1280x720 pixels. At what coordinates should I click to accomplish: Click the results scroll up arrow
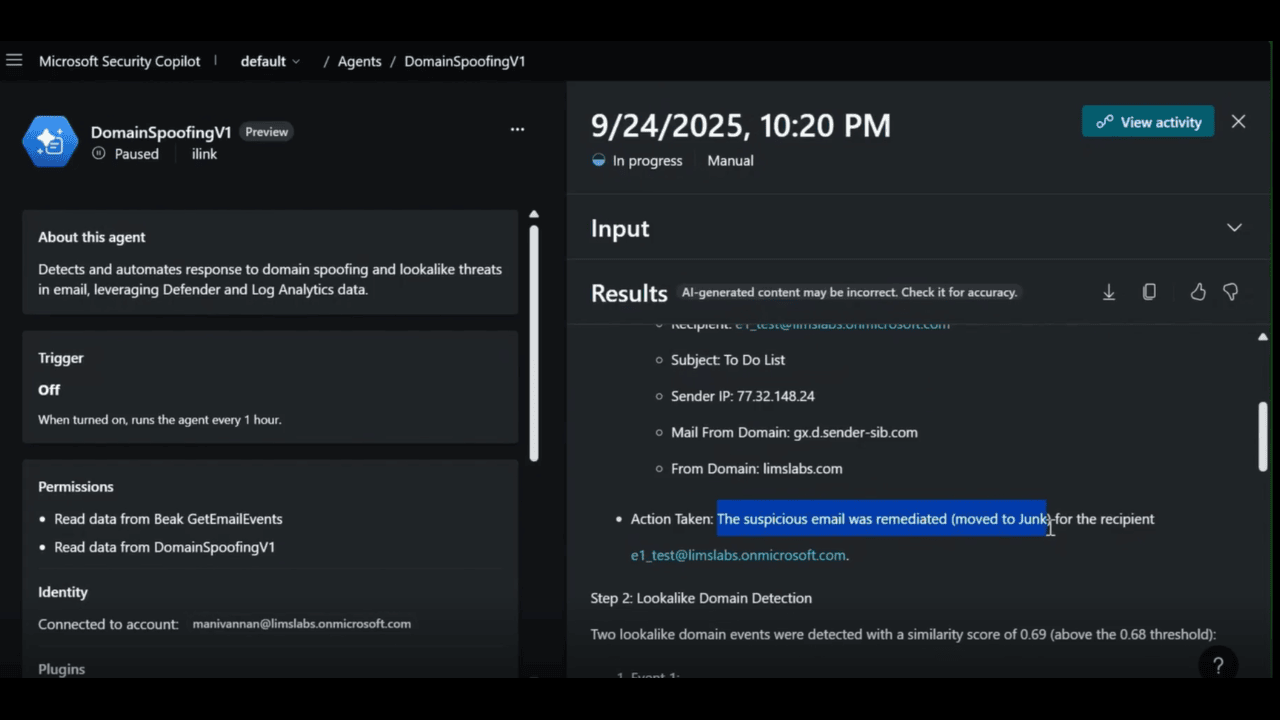tap(1263, 337)
